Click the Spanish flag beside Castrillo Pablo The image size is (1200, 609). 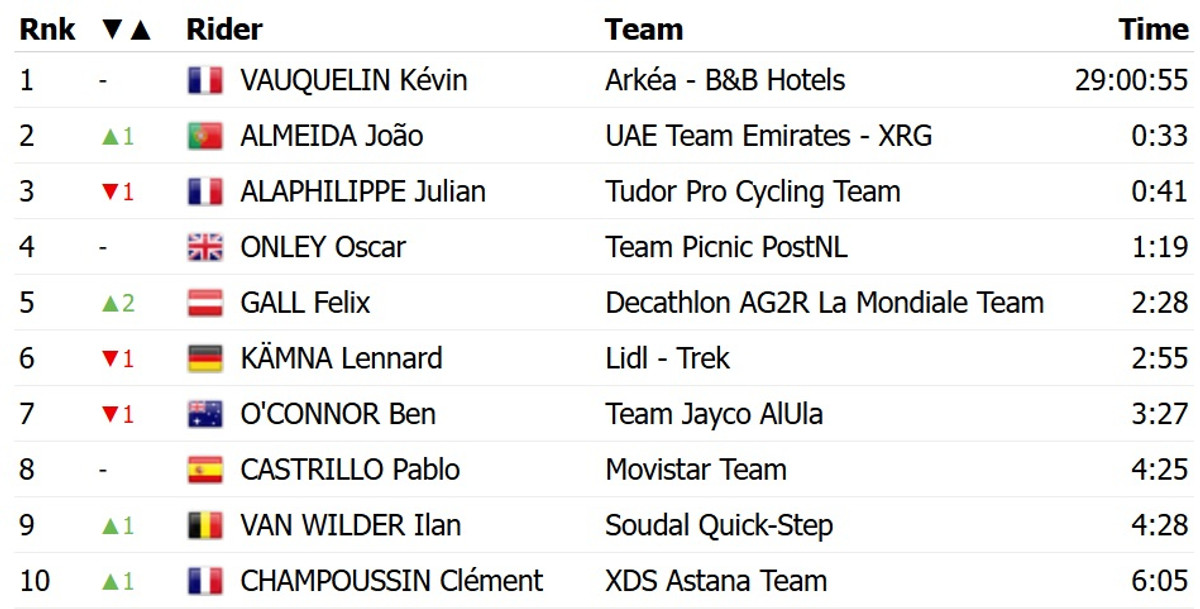[x=205, y=469]
